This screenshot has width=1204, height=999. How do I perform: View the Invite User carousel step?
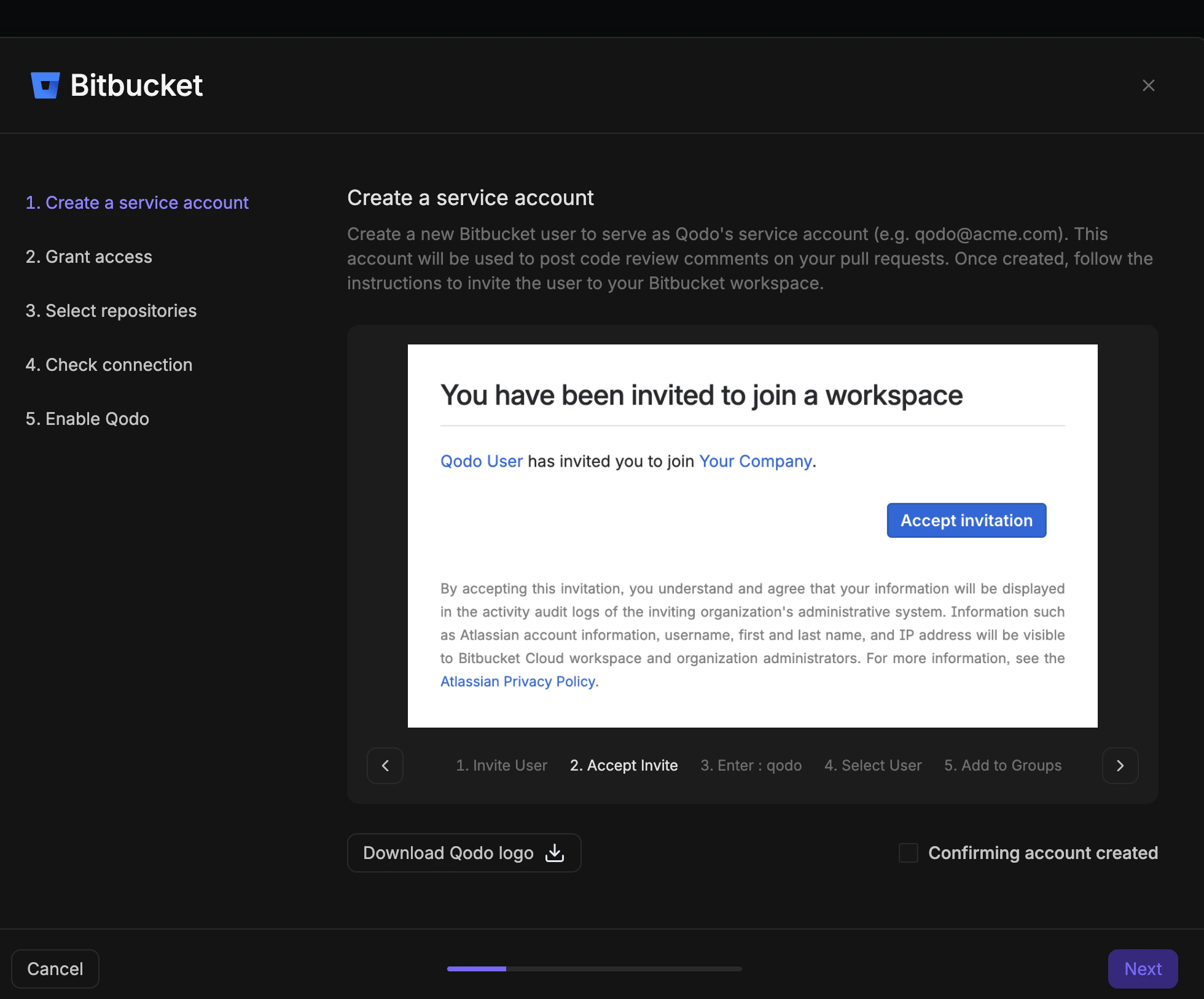501,765
